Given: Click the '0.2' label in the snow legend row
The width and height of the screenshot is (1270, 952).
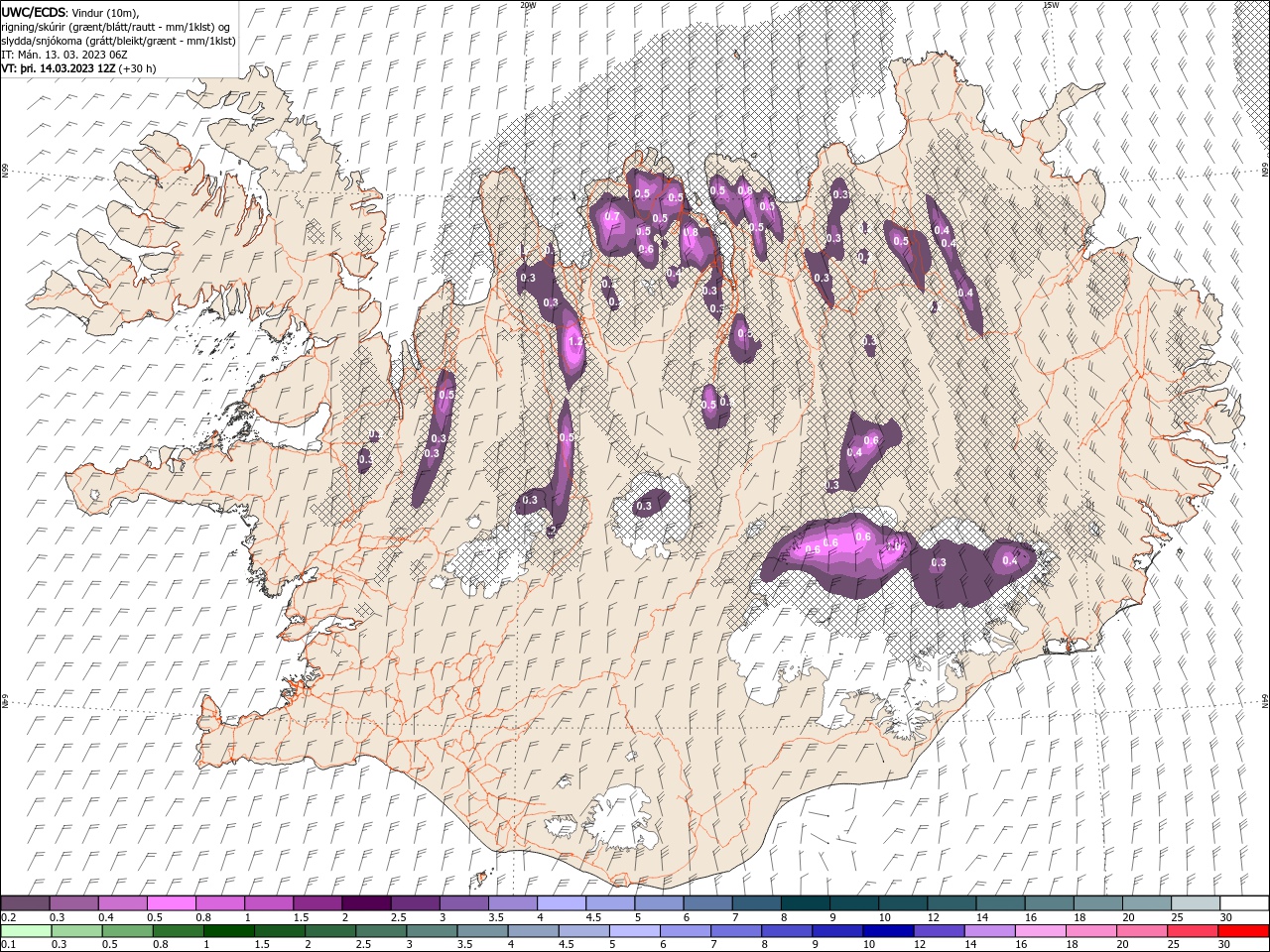Looking at the screenshot, I should pos(8,917).
